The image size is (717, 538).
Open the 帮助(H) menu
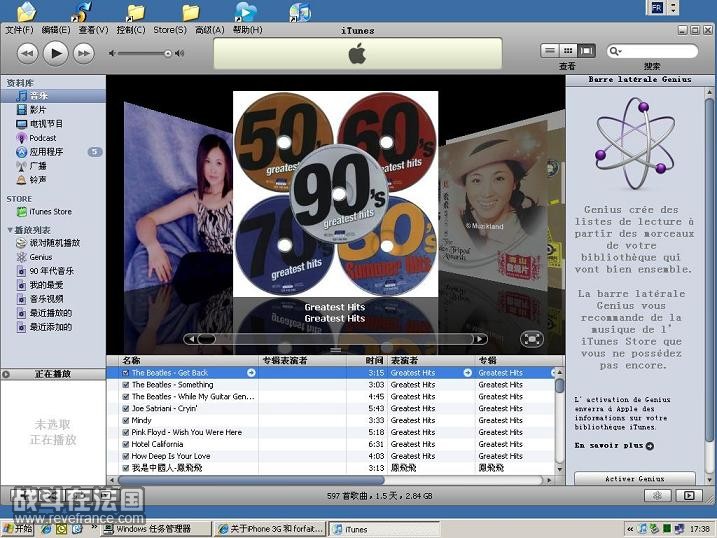pos(247,30)
